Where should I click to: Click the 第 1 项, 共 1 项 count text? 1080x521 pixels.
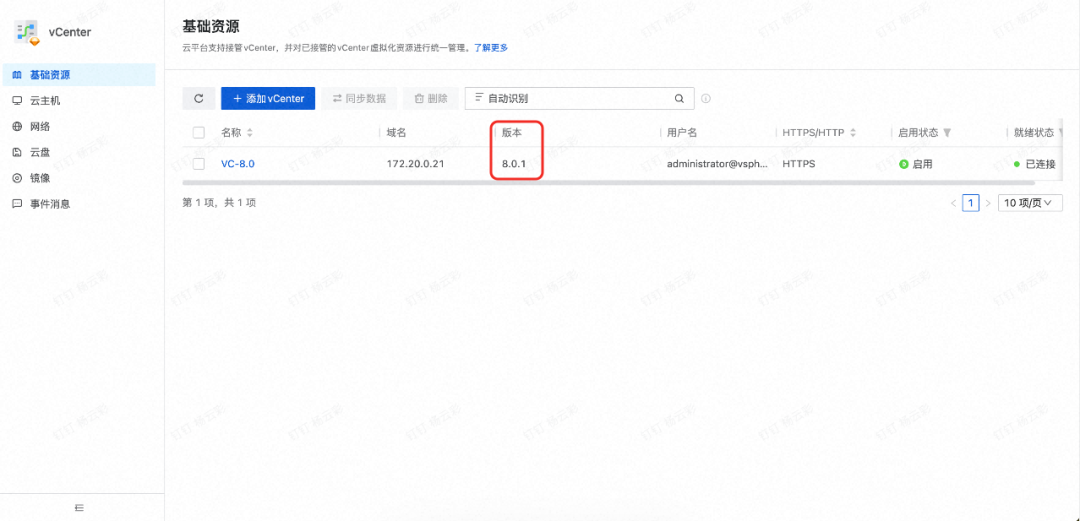coord(219,203)
